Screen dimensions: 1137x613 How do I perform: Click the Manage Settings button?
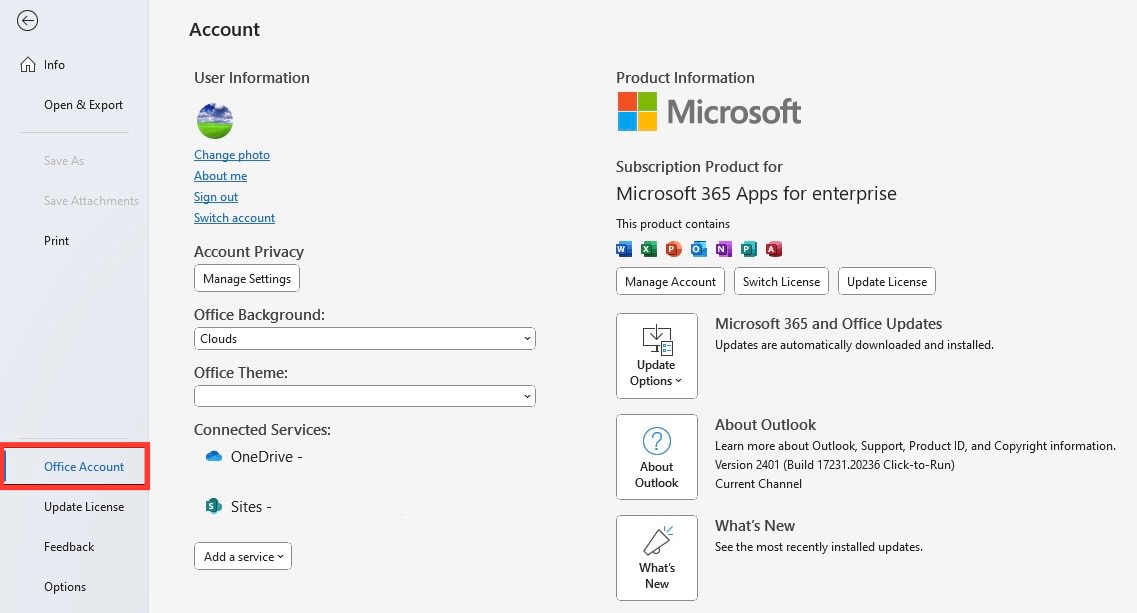coord(247,279)
